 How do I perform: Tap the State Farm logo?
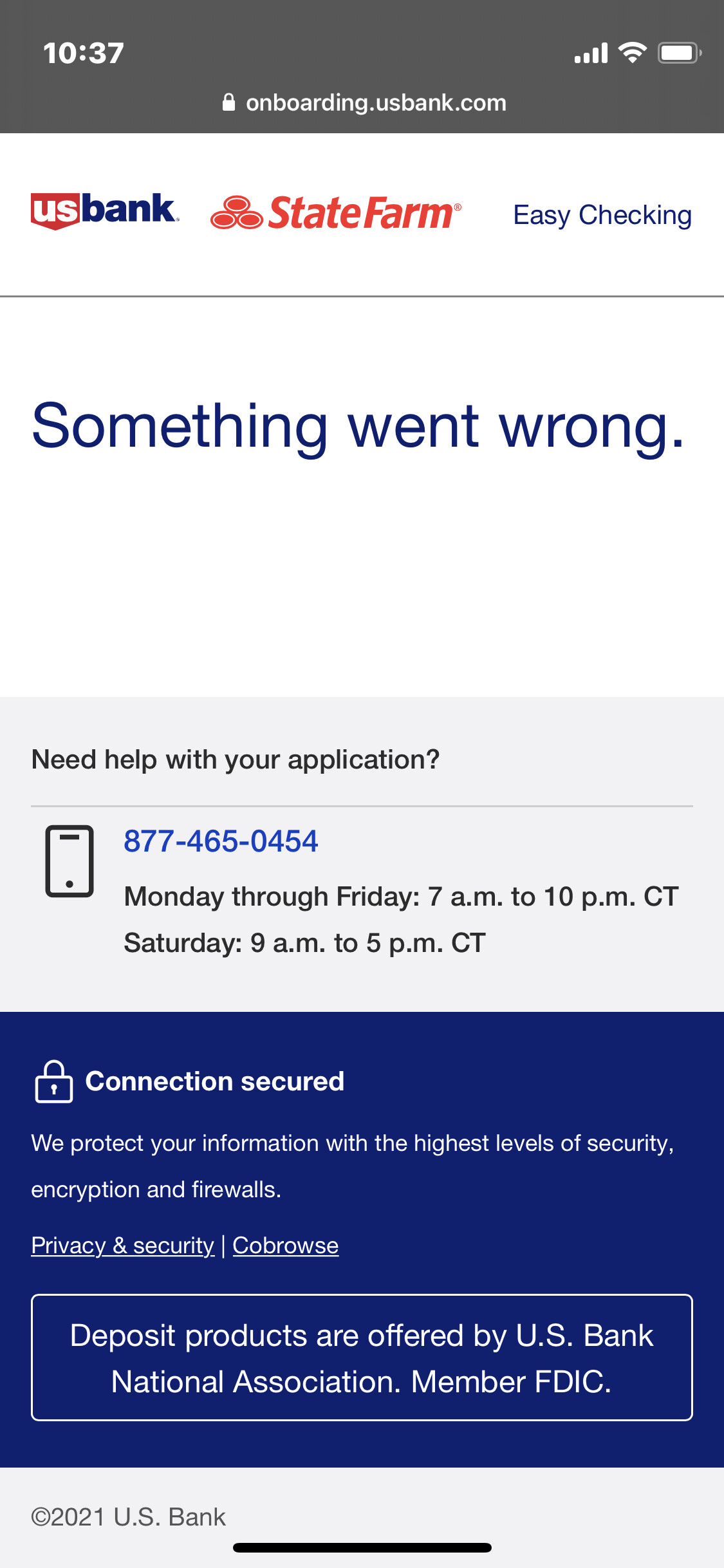[336, 213]
